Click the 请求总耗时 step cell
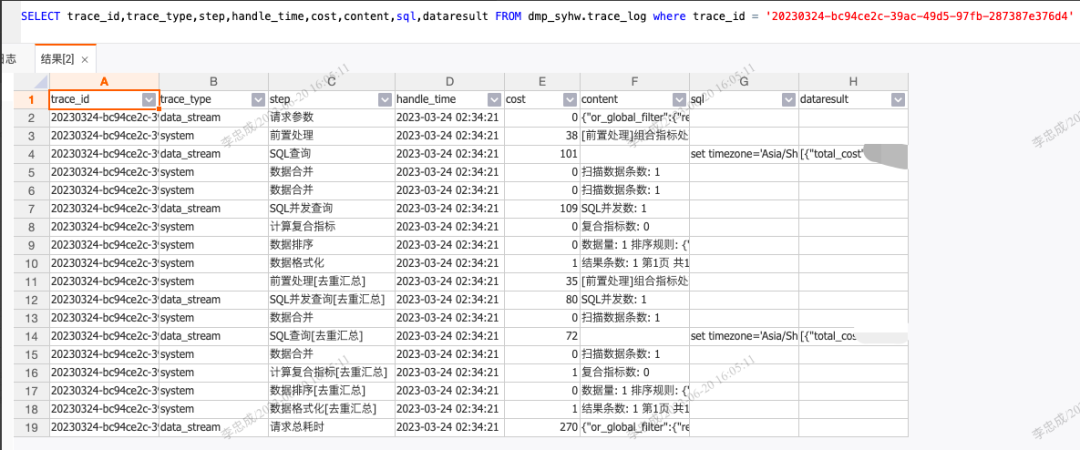The image size is (1080, 450). click(x=331, y=427)
